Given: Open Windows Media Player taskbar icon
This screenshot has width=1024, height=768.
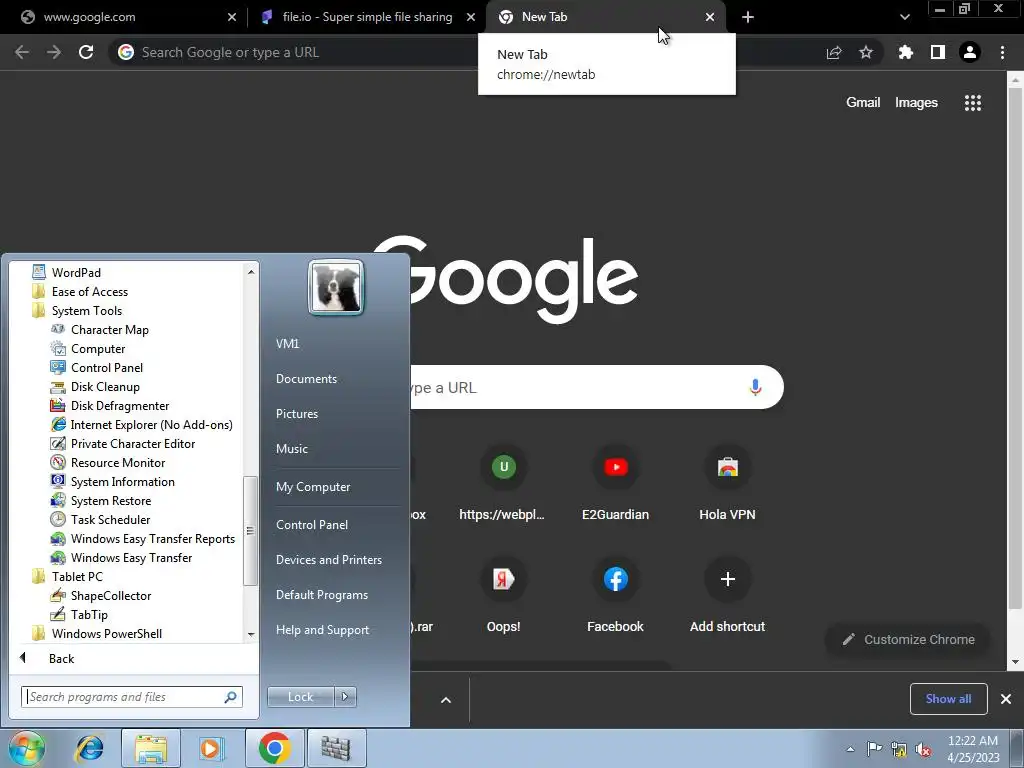Looking at the screenshot, I should pos(210,748).
